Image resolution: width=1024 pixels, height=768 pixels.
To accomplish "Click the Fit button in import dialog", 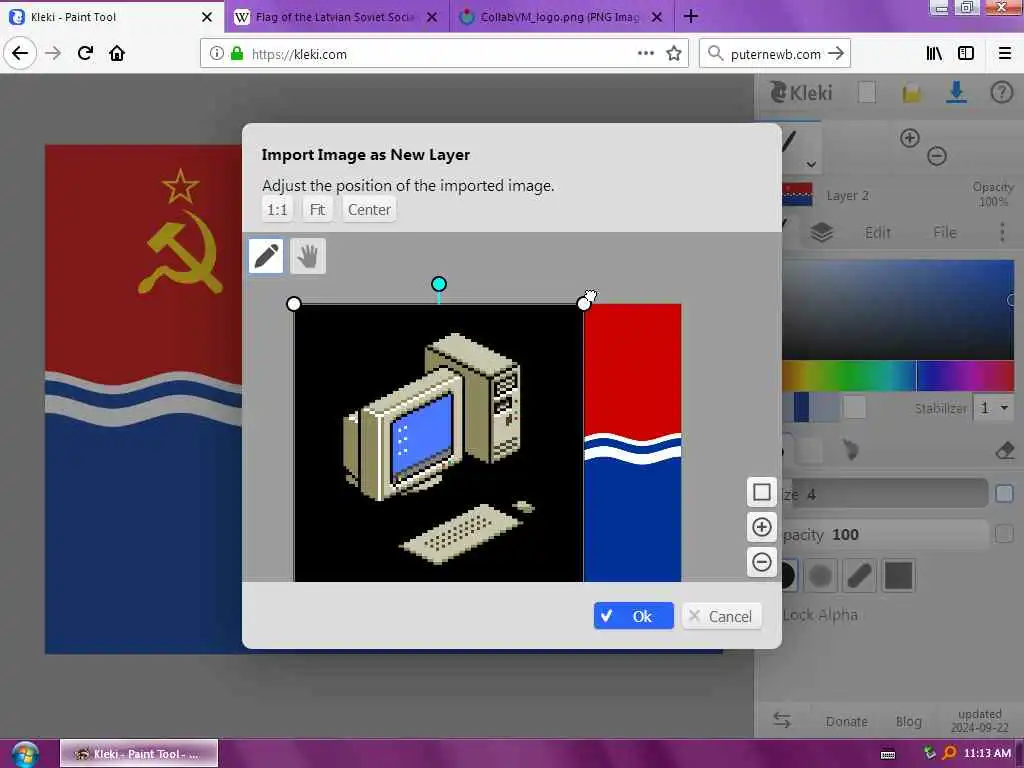I will pyautogui.click(x=317, y=210).
